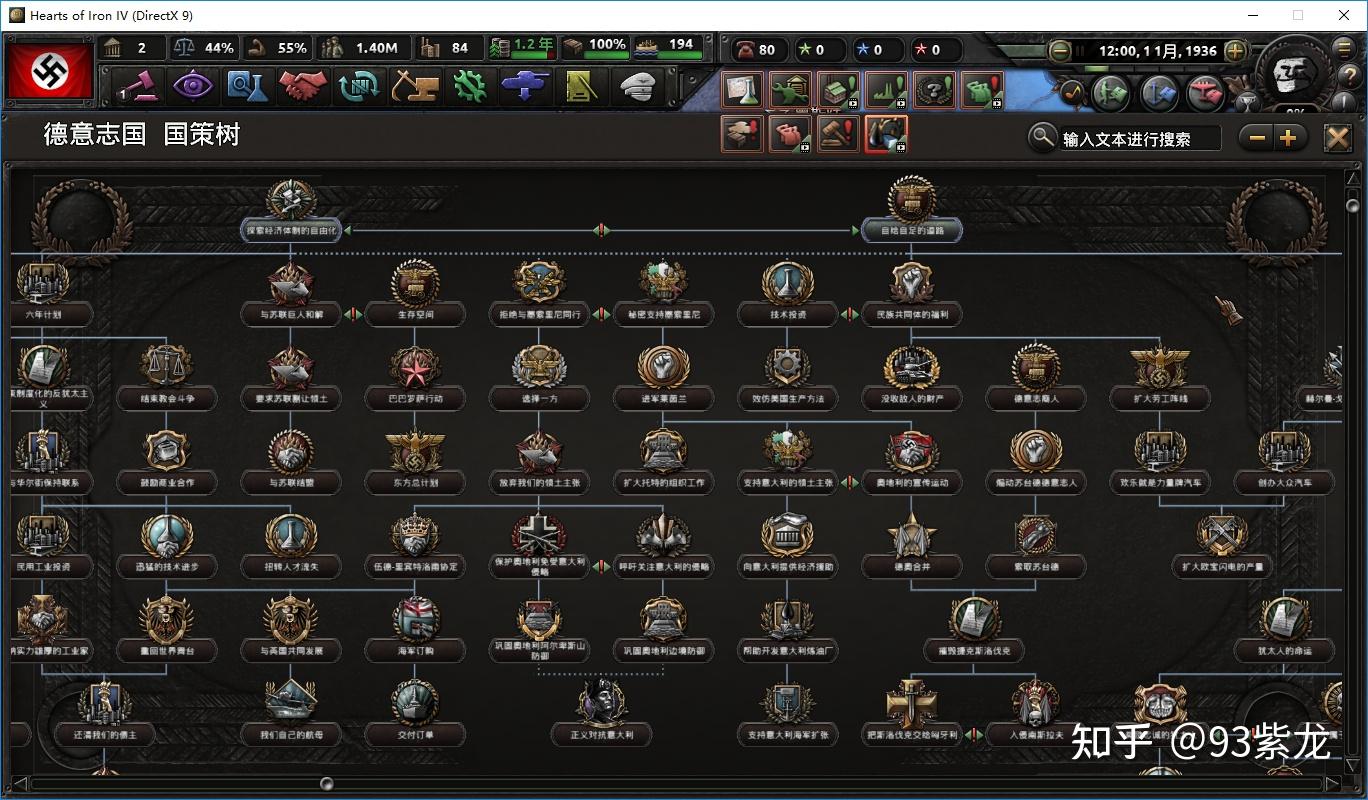Select the 结束教会斗争 focus
The image size is (1368, 800).
click(x=167, y=380)
